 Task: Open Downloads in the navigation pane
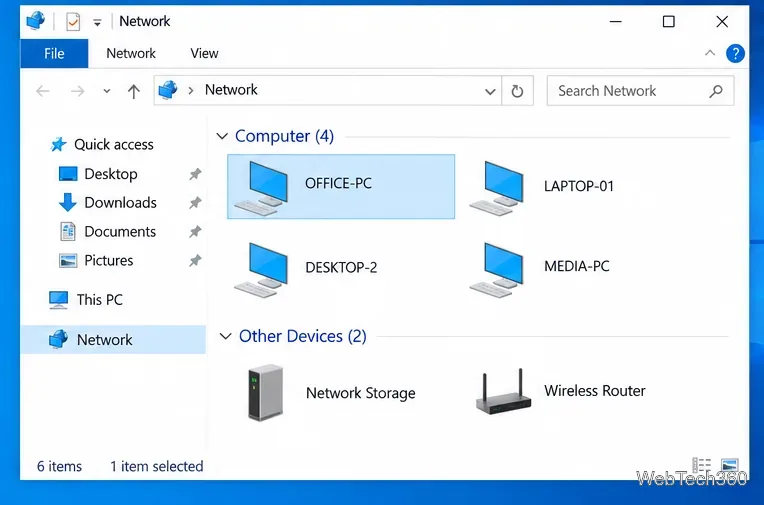[108, 203]
